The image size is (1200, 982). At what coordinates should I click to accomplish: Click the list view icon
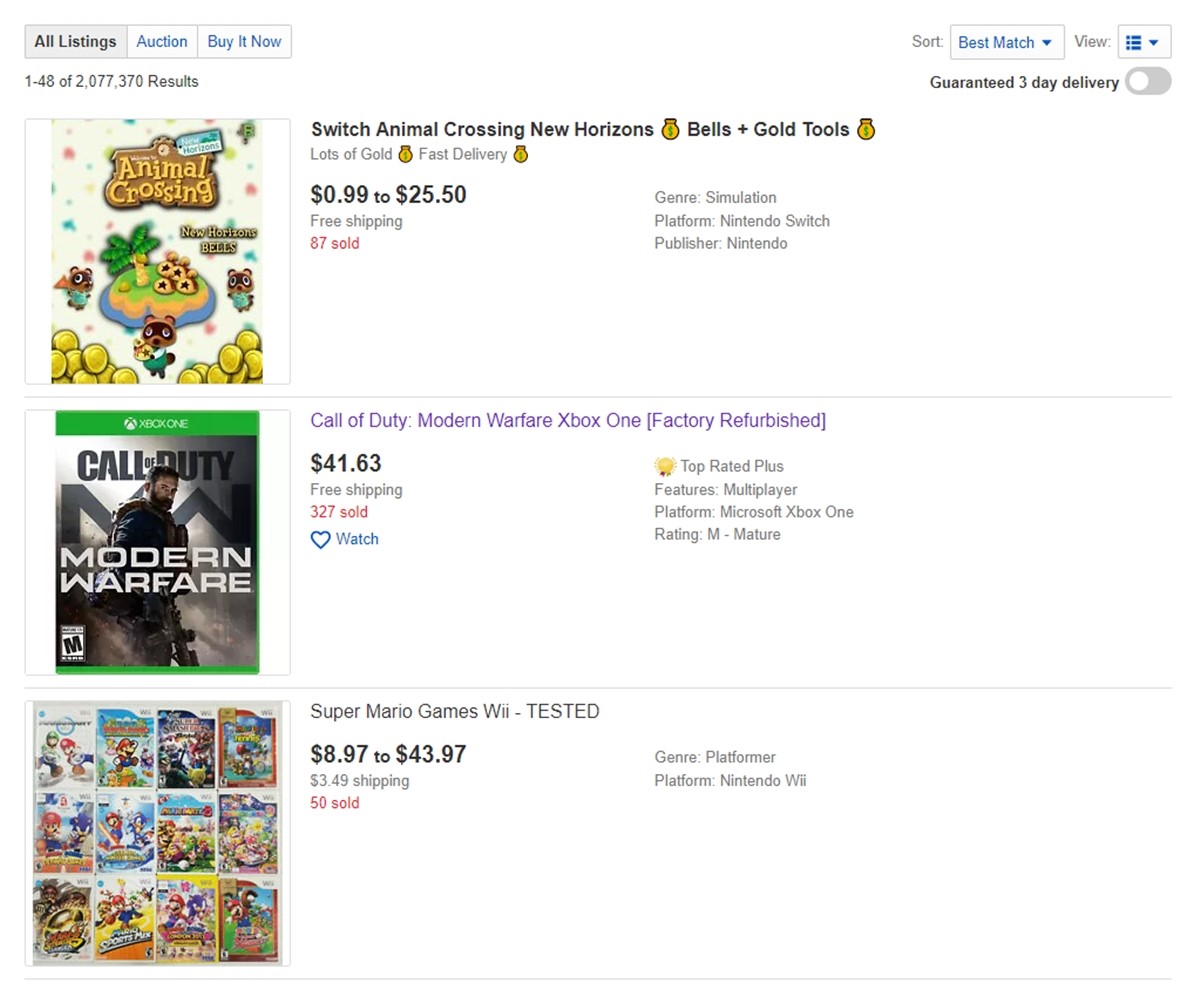(1133, 43)
